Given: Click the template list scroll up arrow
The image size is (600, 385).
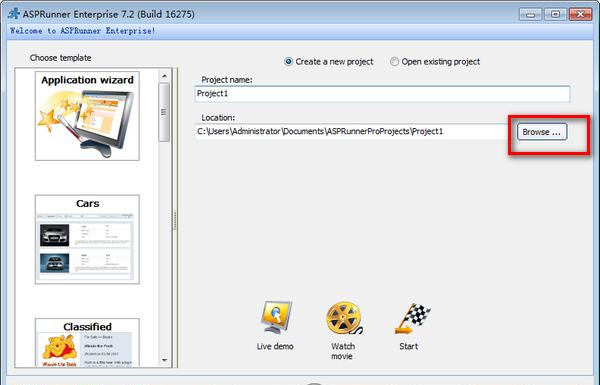Looking at the screenshot, I should (165, 76).
